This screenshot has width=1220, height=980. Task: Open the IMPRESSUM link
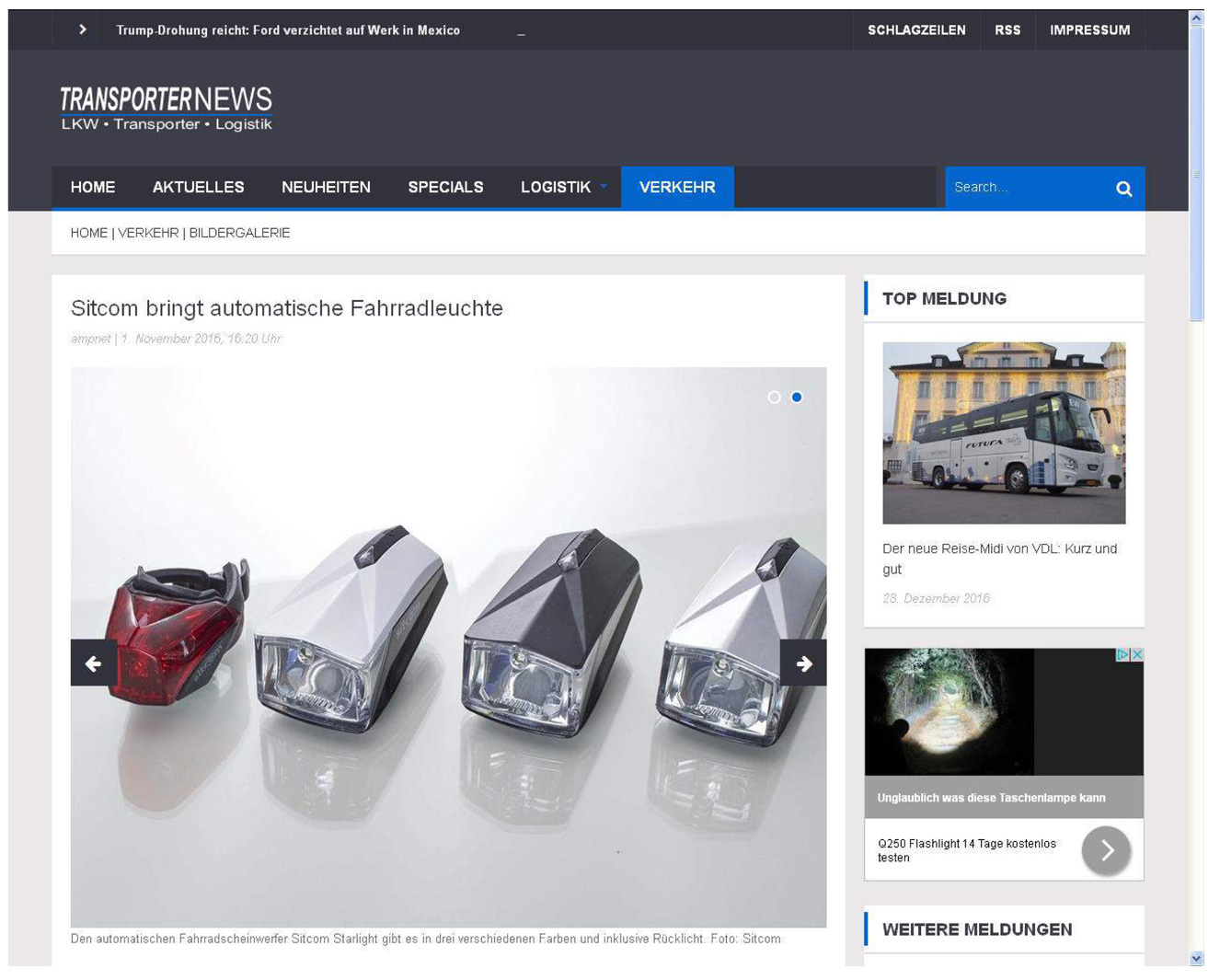(1089, 30)
